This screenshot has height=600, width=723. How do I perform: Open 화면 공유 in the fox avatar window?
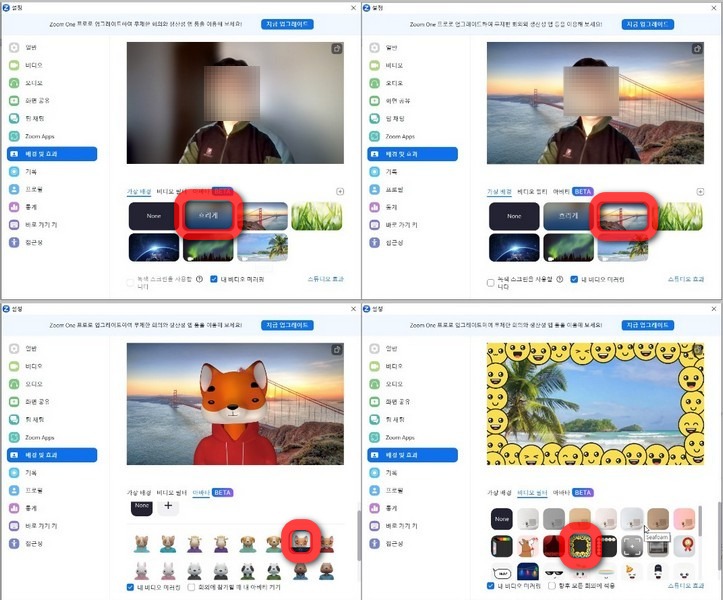coord(37,402)
